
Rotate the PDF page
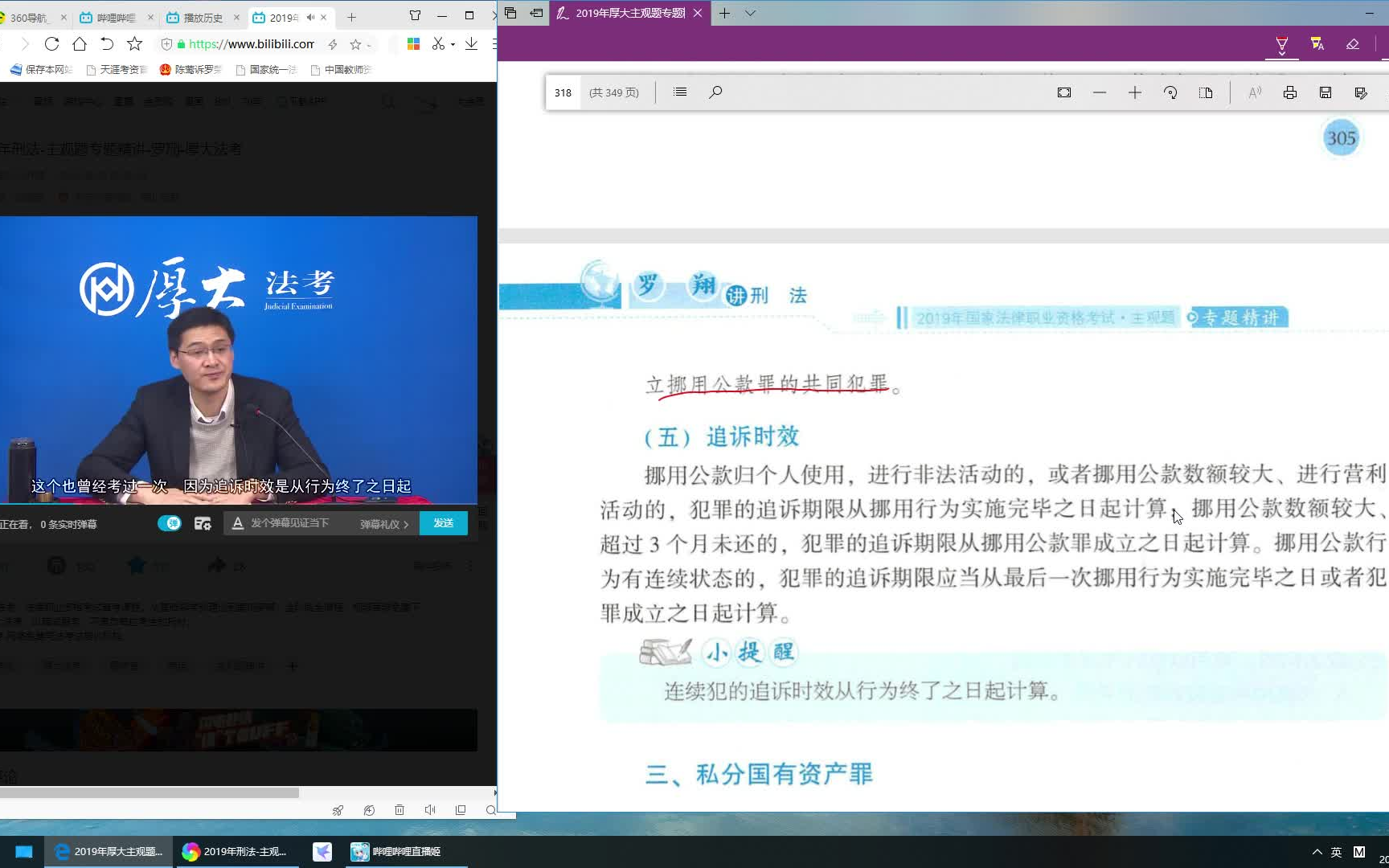(1170, 92)
